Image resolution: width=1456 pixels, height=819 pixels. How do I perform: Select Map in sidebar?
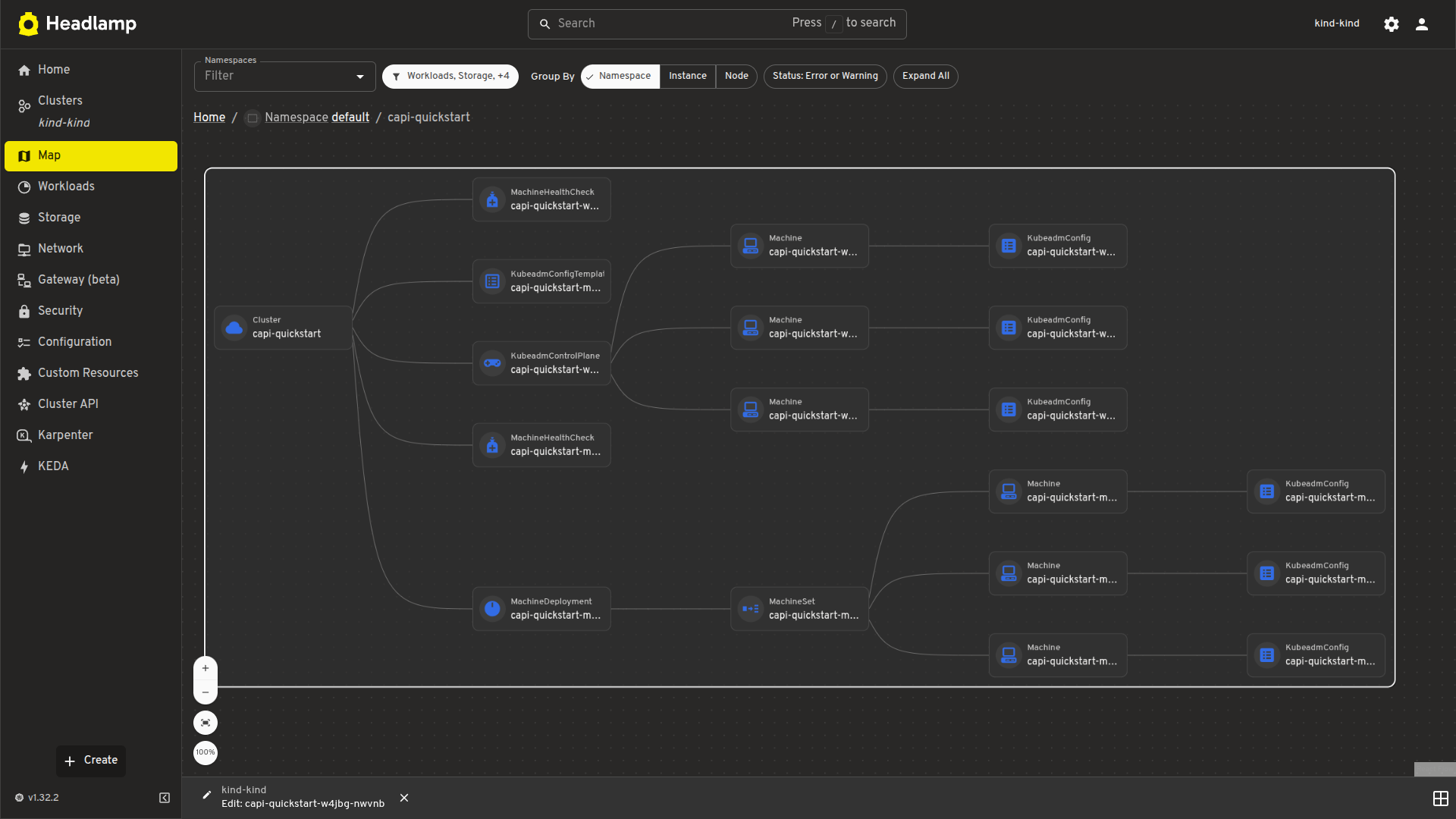(x=91, y=156)
